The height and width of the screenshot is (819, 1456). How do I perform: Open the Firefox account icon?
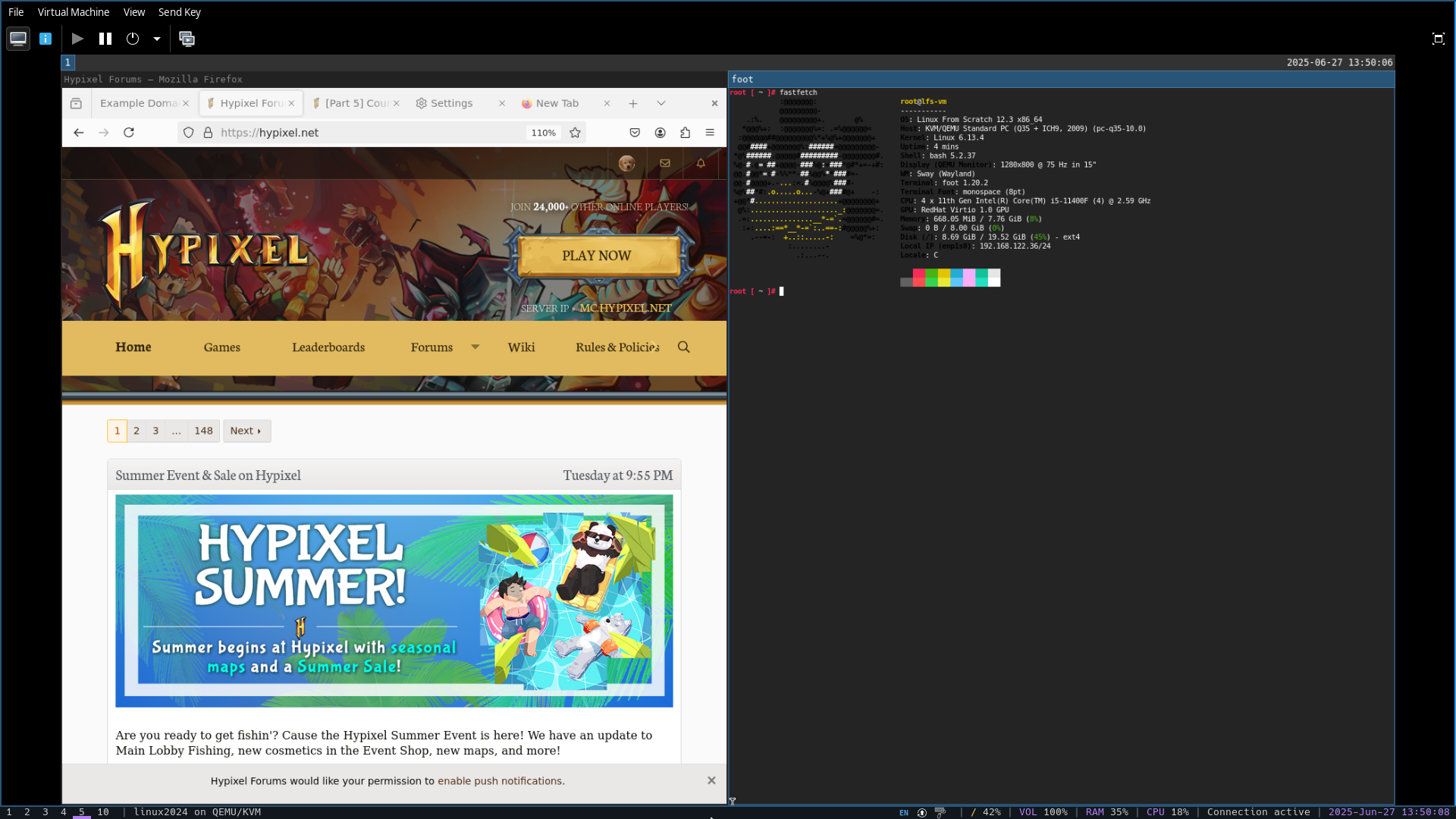[x=661, y=133]
